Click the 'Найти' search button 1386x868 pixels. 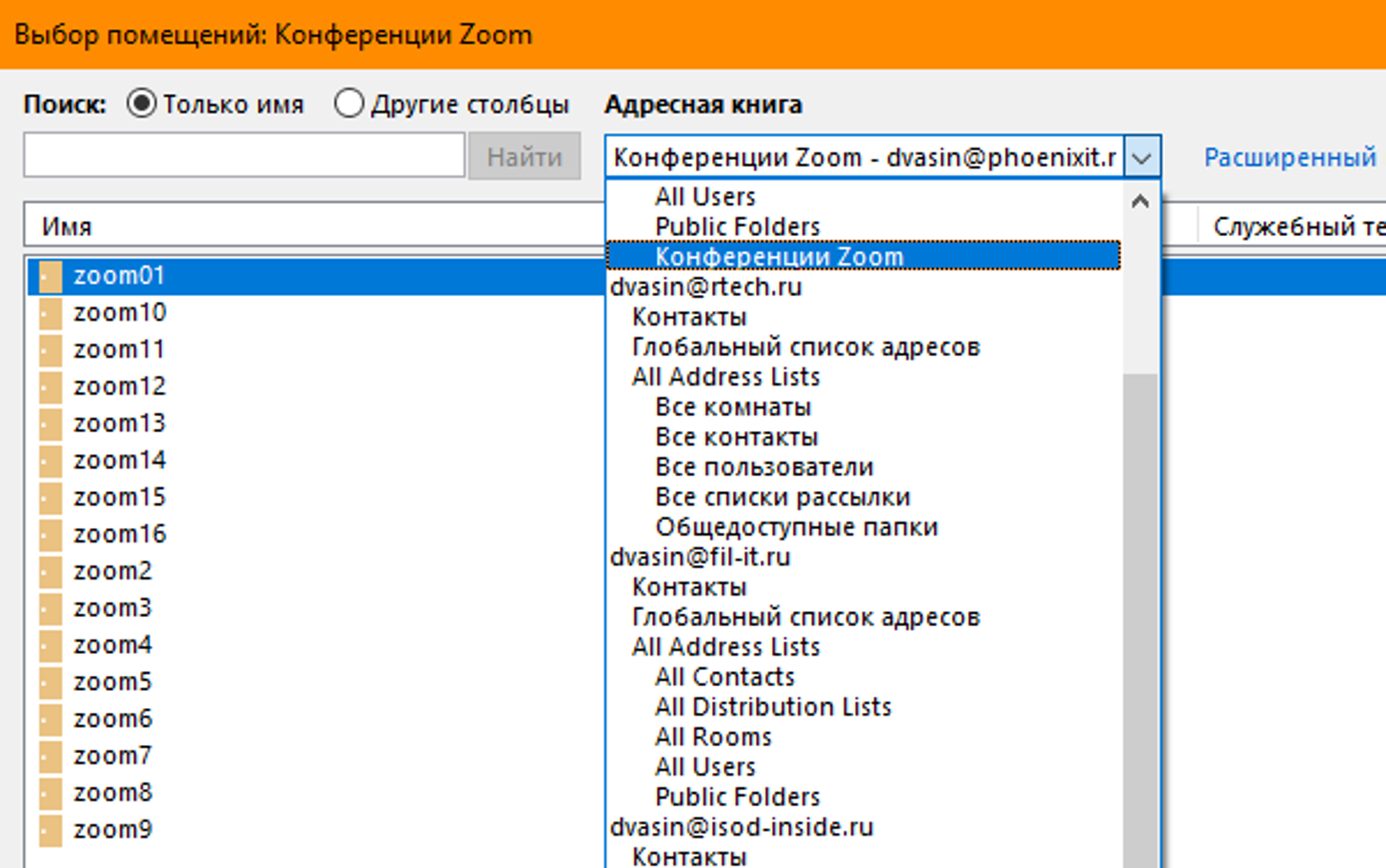pyautogui.click(x=525, y=156)
